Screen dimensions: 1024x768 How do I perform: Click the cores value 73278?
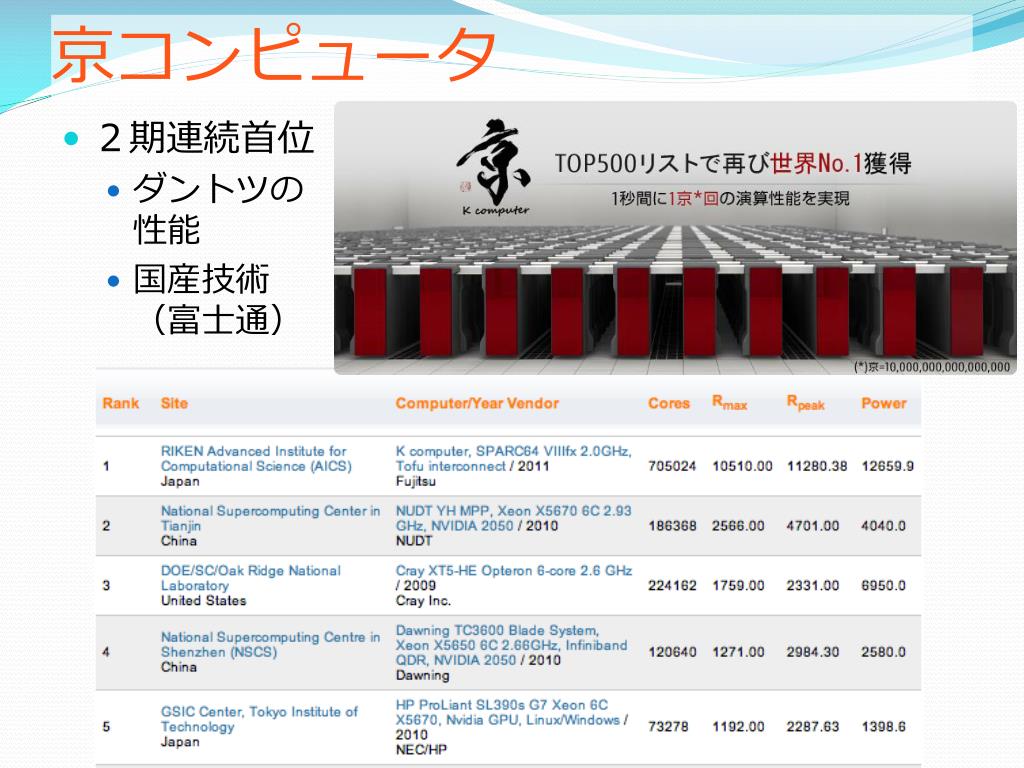[668, 727]
